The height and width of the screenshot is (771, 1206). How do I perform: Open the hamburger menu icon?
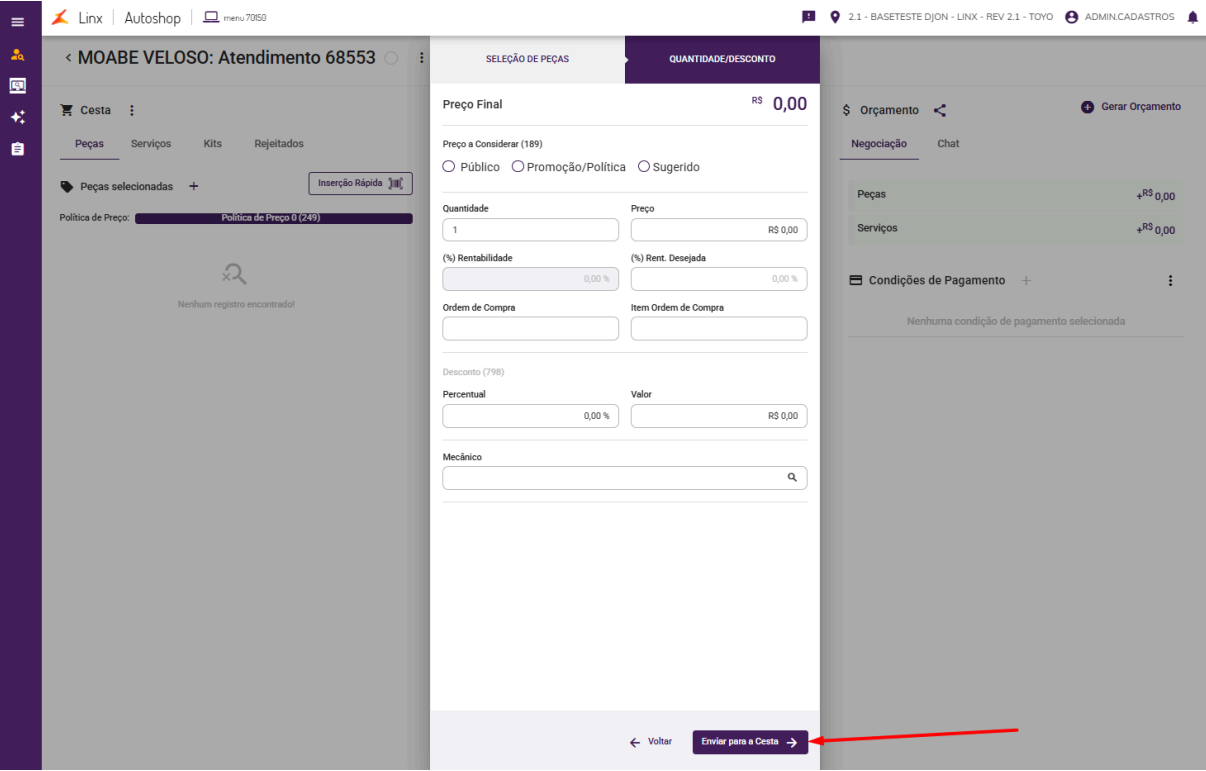18,21
